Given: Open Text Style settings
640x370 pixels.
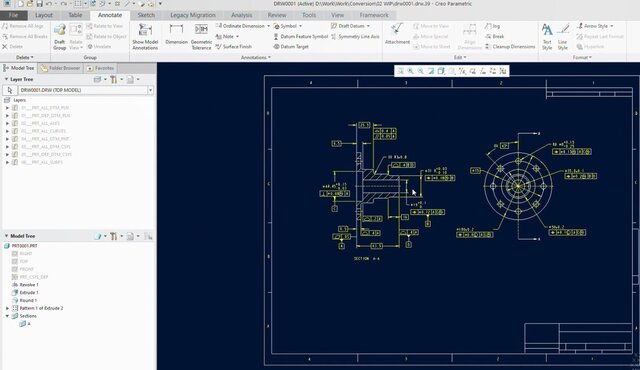Looking at the screenshot, I should 547,37.
